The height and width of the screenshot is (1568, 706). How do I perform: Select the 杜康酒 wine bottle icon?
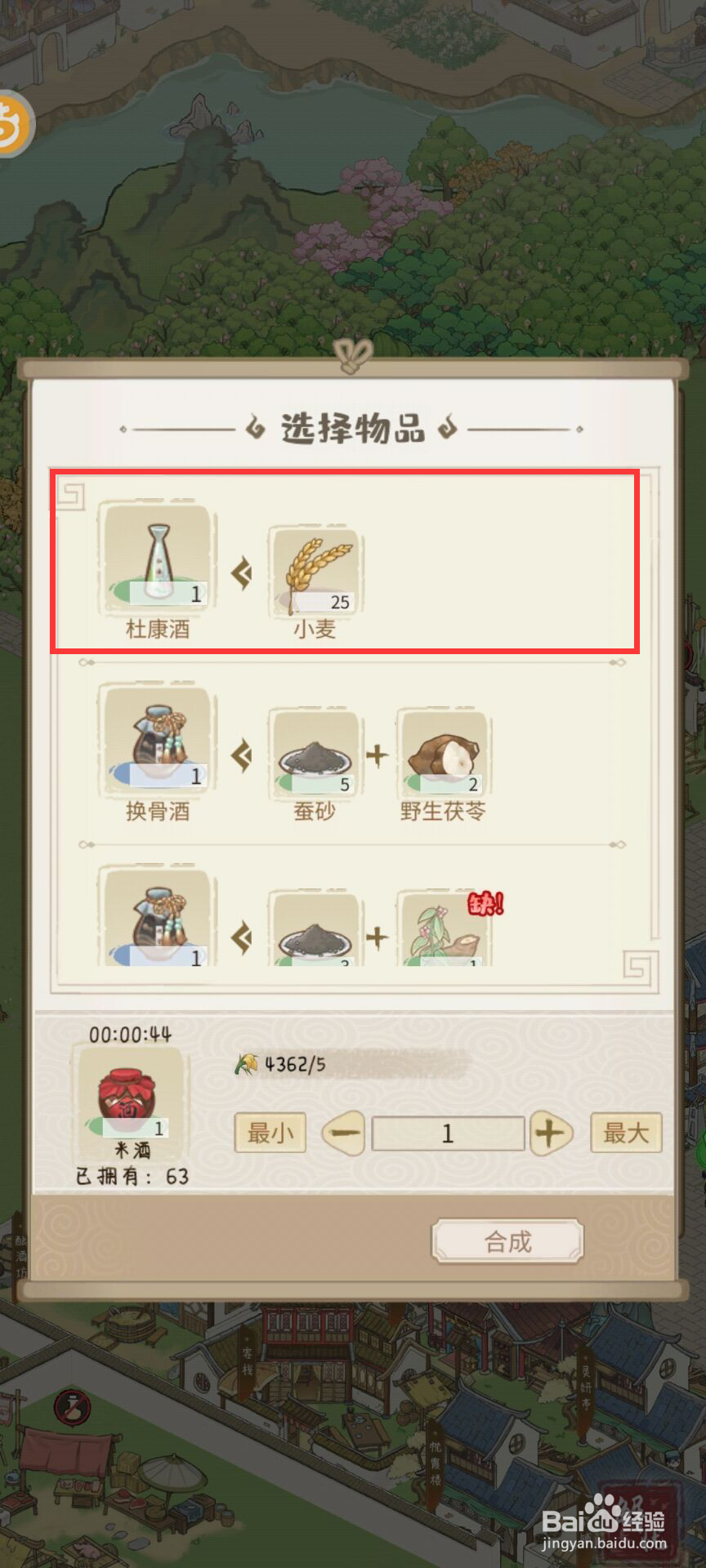coord(158,558)
